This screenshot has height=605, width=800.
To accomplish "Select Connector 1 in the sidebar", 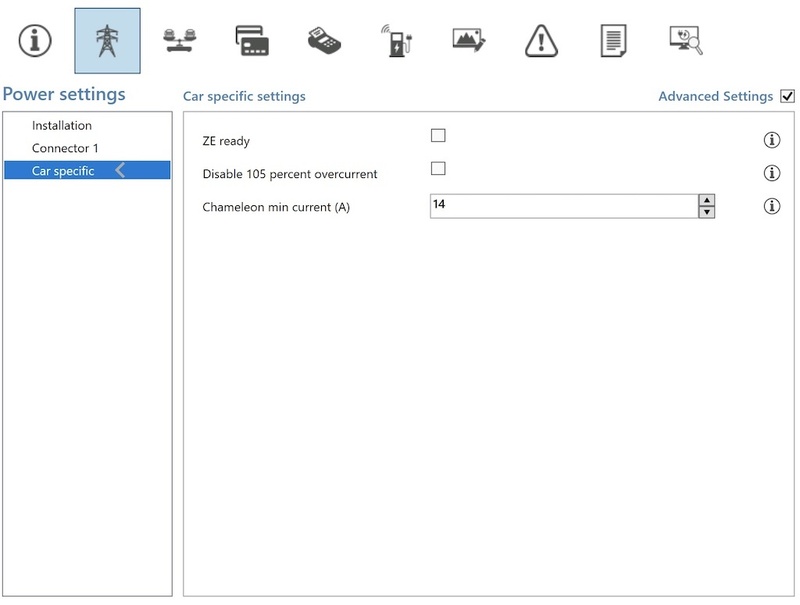I will (65, 148).
